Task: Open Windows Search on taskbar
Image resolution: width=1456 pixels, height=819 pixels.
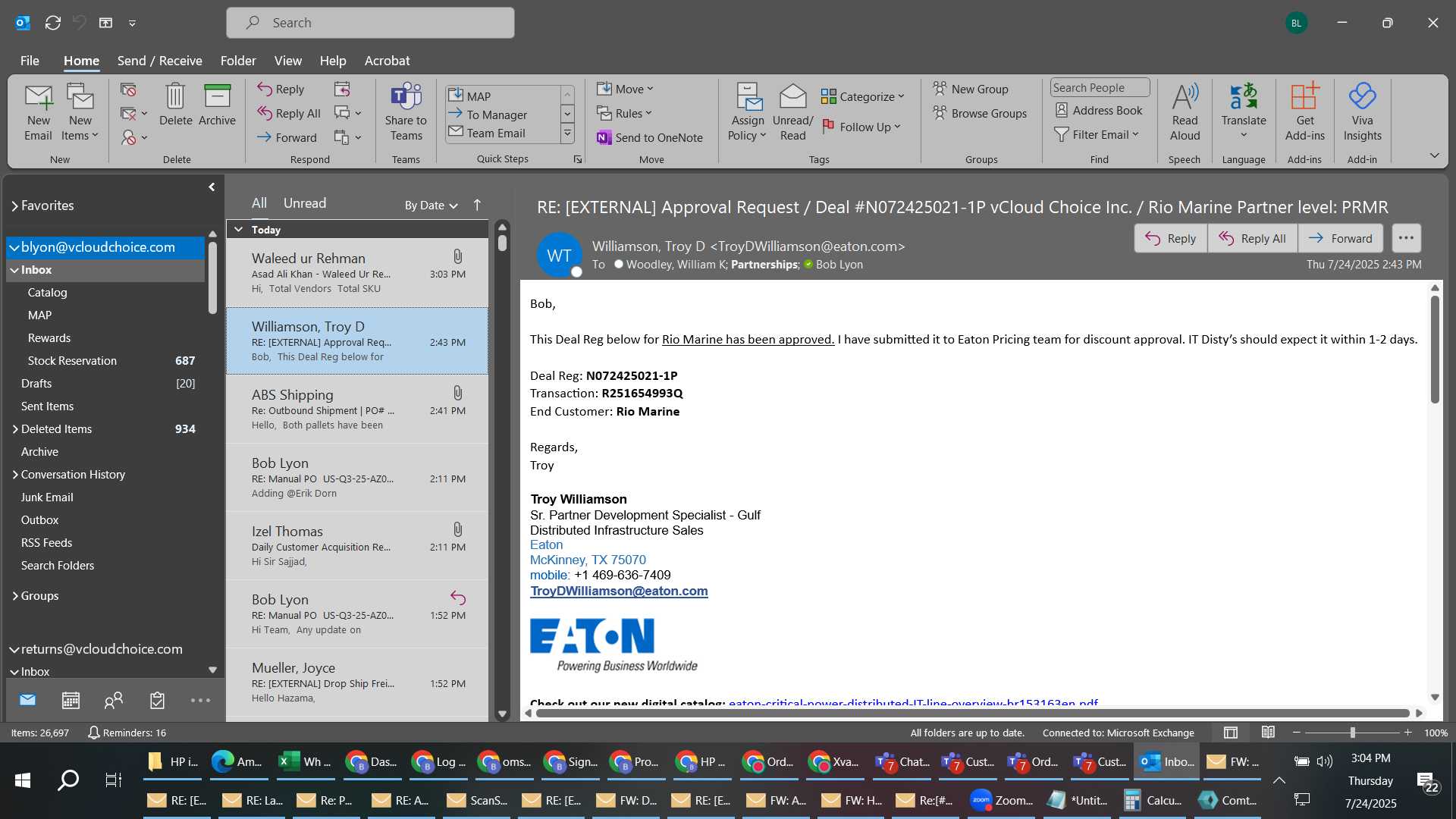Action: (x=68, y=780)
